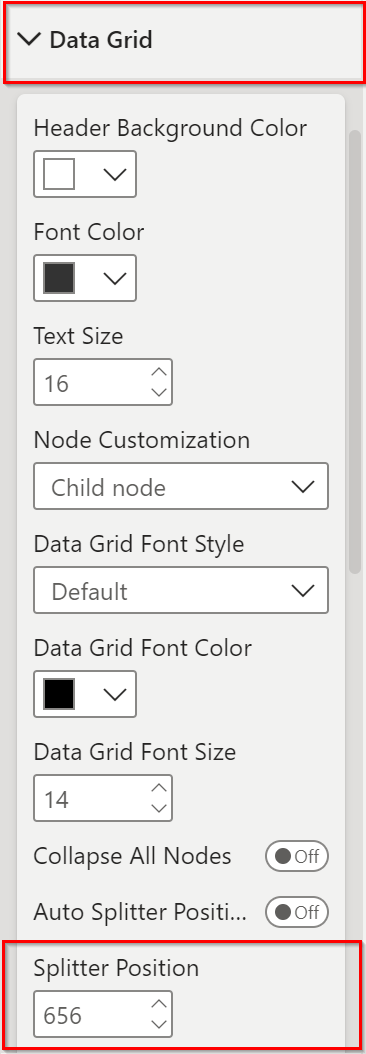Screen dimensions: 366x1054
Task: Click the Node Customization label
Action: 142,440
